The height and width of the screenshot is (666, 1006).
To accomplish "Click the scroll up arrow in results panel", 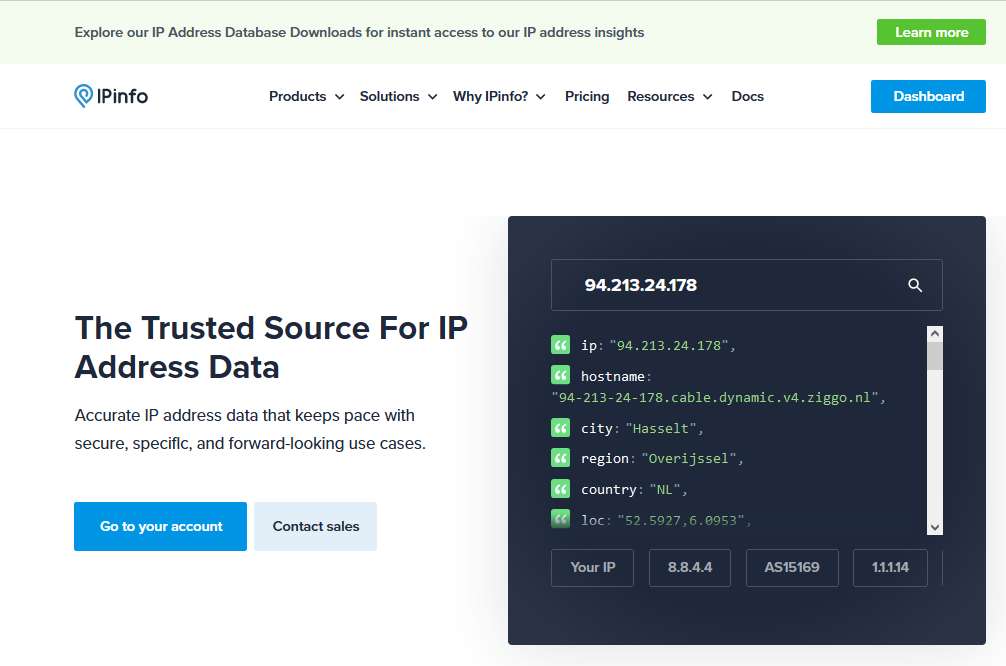I will (x=934, y=335).
